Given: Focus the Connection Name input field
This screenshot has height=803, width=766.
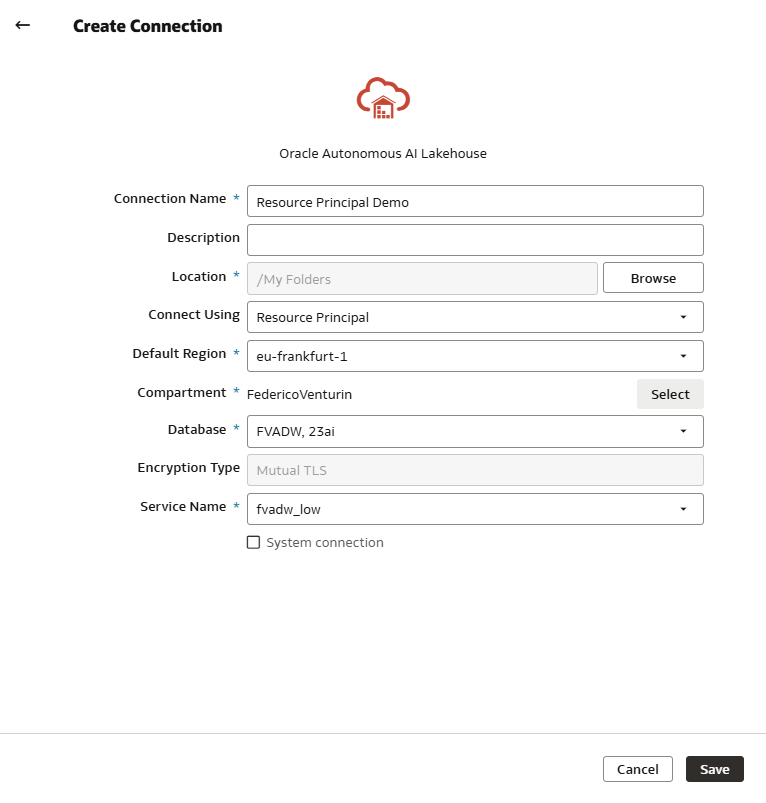Looking at the screenshot, I should [475, 201].
